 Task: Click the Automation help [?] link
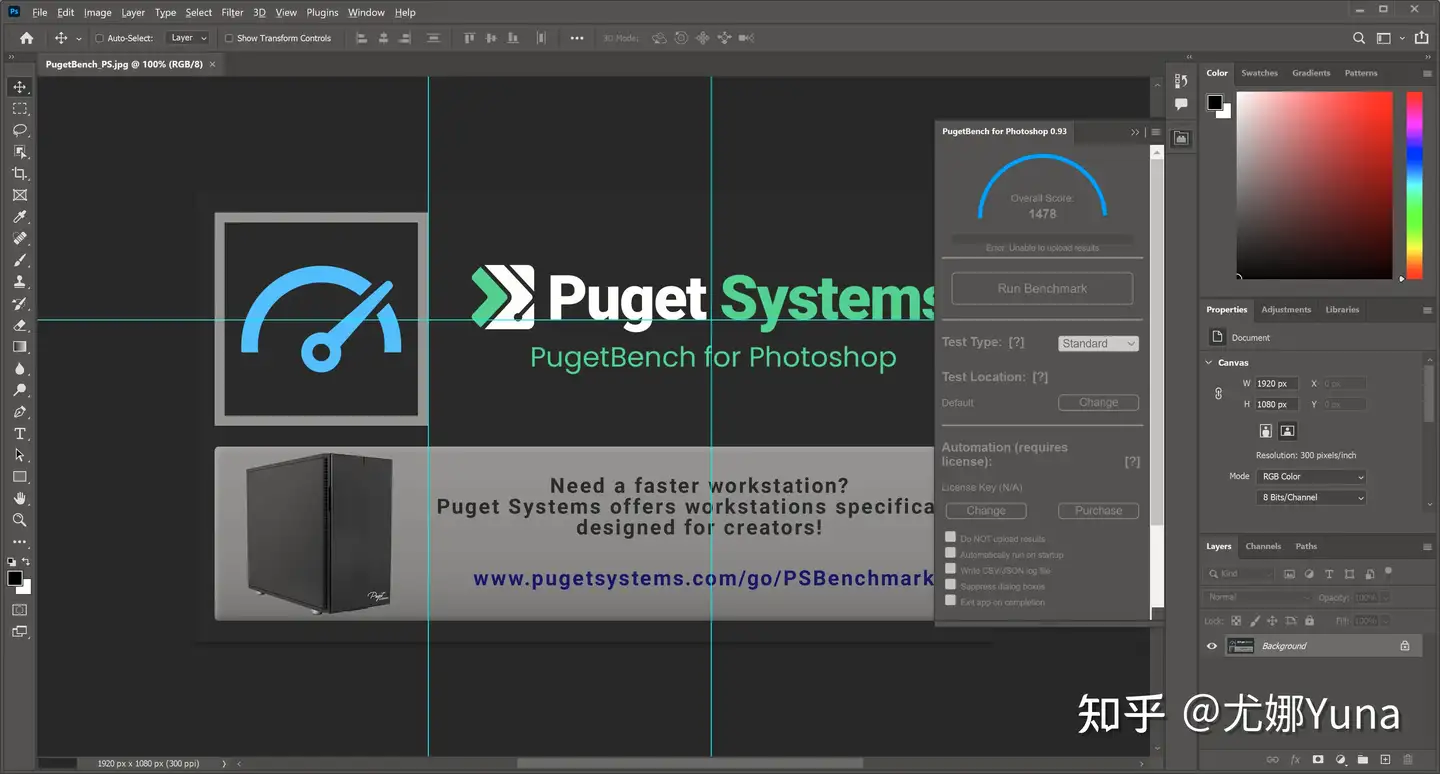[1132, 462]
